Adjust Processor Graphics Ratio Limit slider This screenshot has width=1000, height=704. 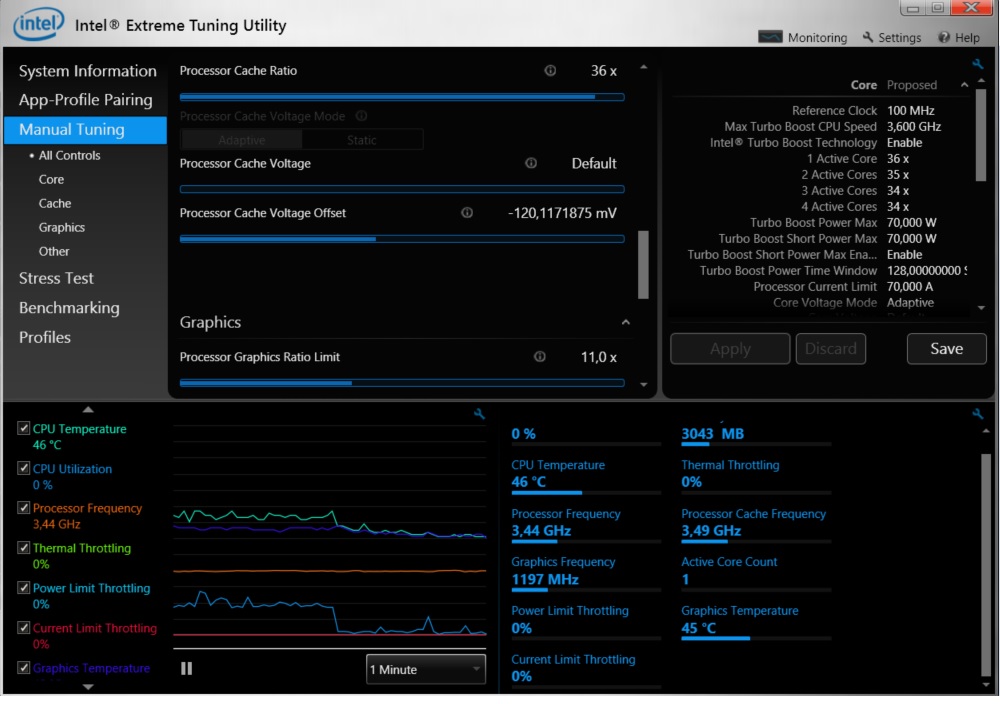(x=402, y=383)
